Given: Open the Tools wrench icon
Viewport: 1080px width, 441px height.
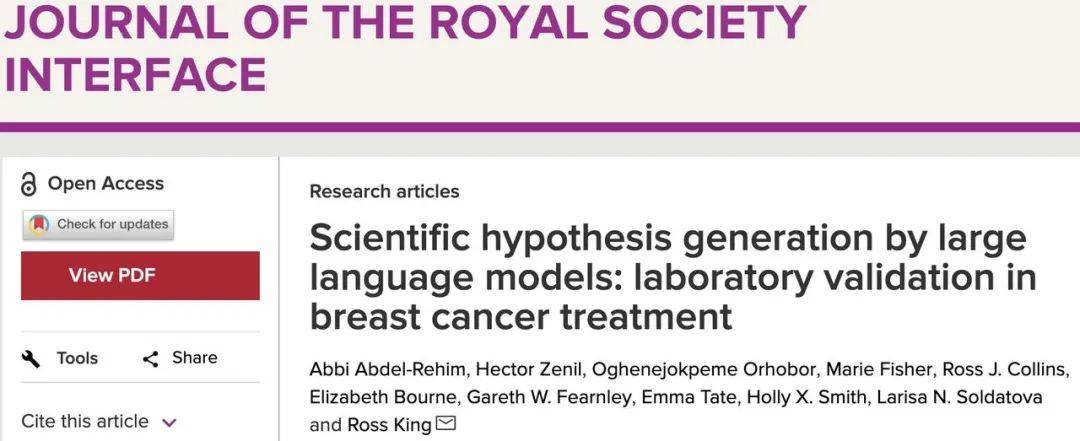Looking at the screenshot, I should [x=30, y=358].
